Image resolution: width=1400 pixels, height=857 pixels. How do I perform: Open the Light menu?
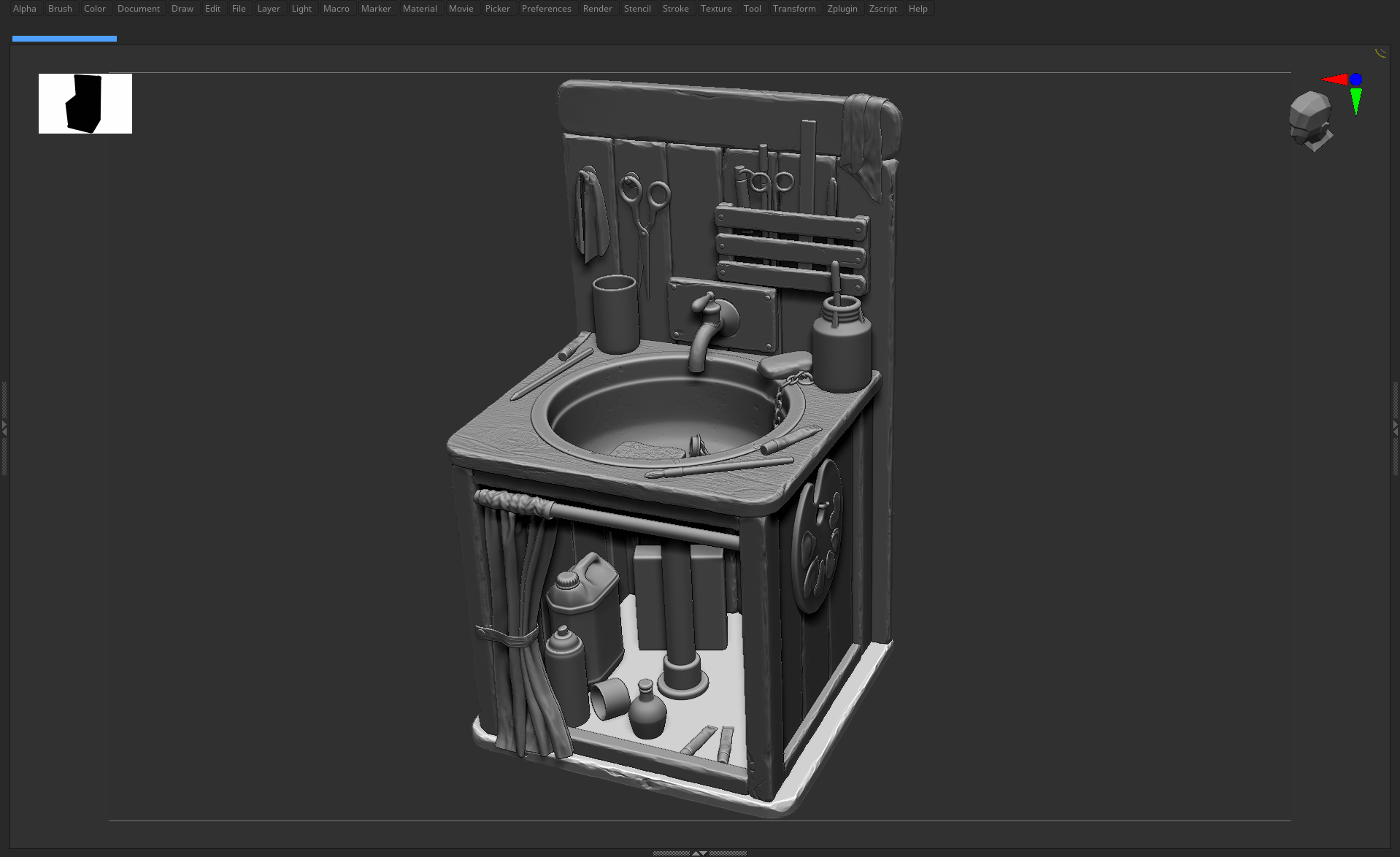point(301,8)
